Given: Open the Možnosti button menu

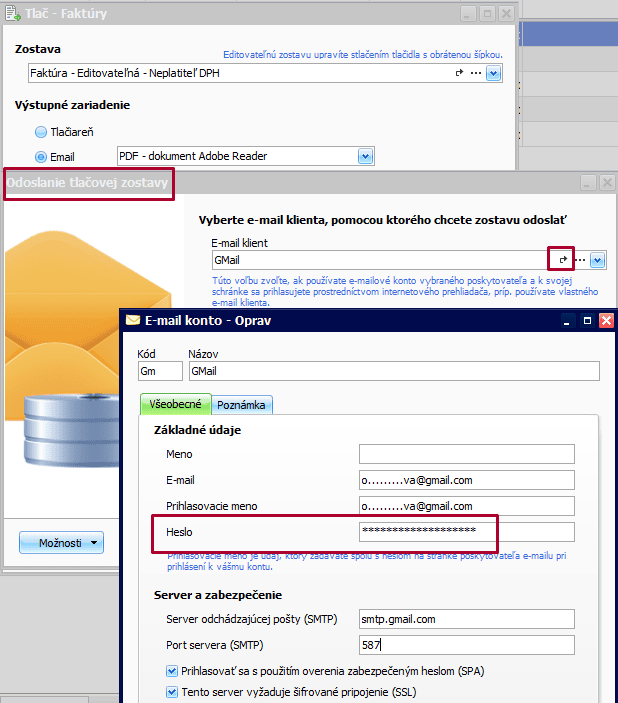Looking at the screenshot, I should tap(61, 542).
